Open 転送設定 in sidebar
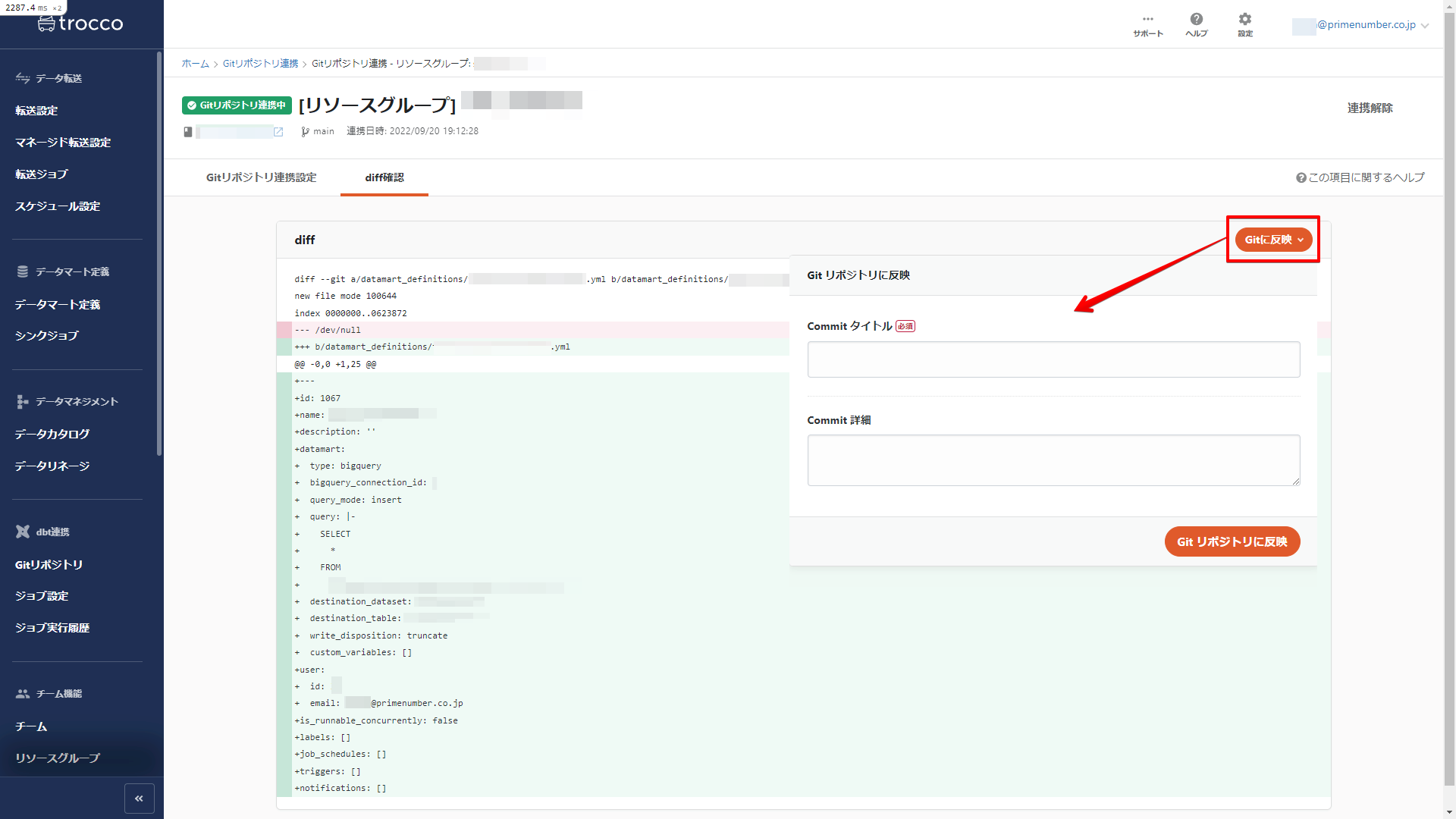Screen dimensions: 1456x819 36,111
